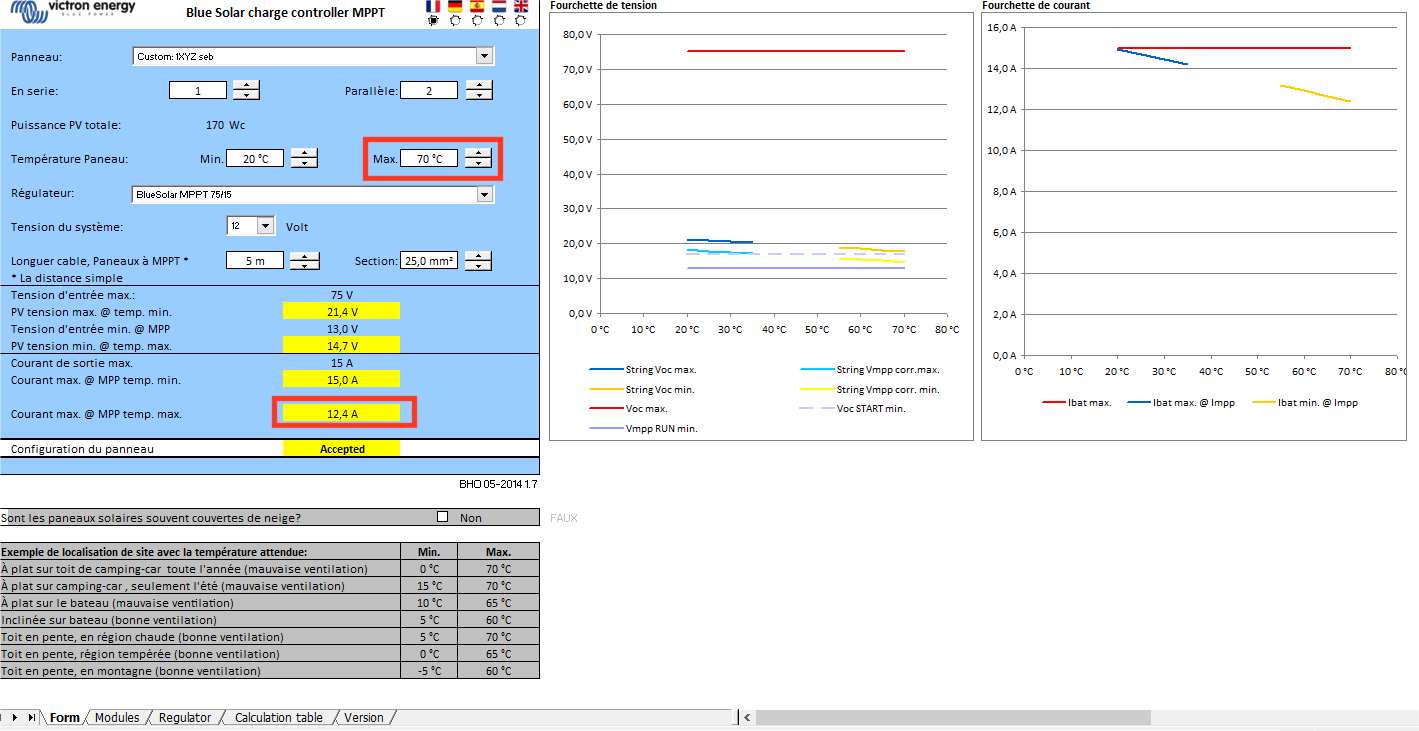
Task: Open the Panneau dropdown list
Action: click(485, 56)
